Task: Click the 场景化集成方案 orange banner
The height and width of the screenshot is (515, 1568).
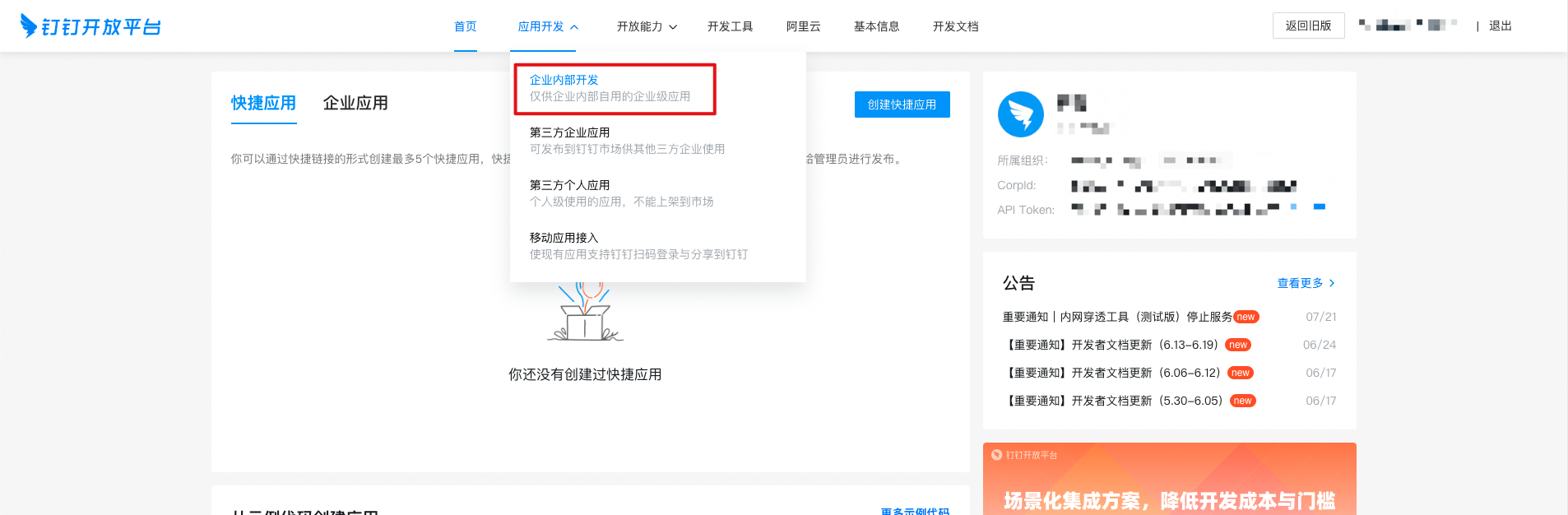Action: 1170,479
